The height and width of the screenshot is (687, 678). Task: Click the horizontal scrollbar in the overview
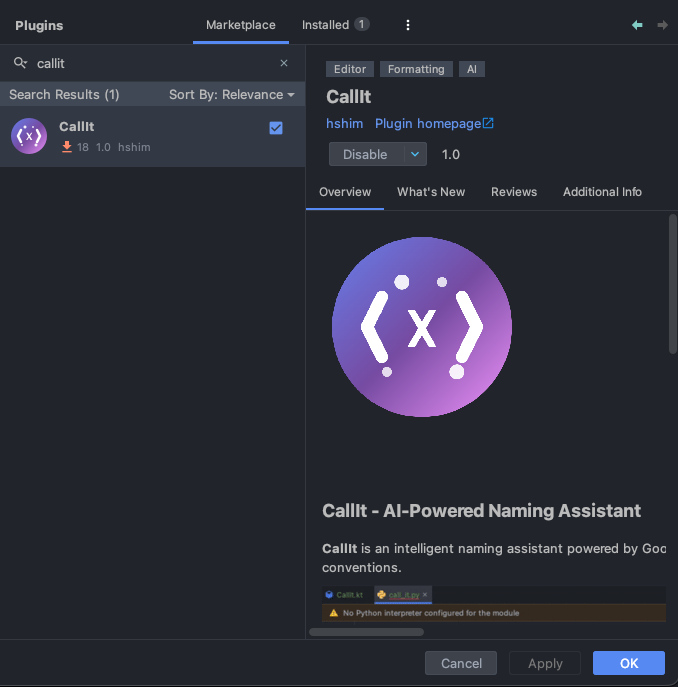pos(366,631)
